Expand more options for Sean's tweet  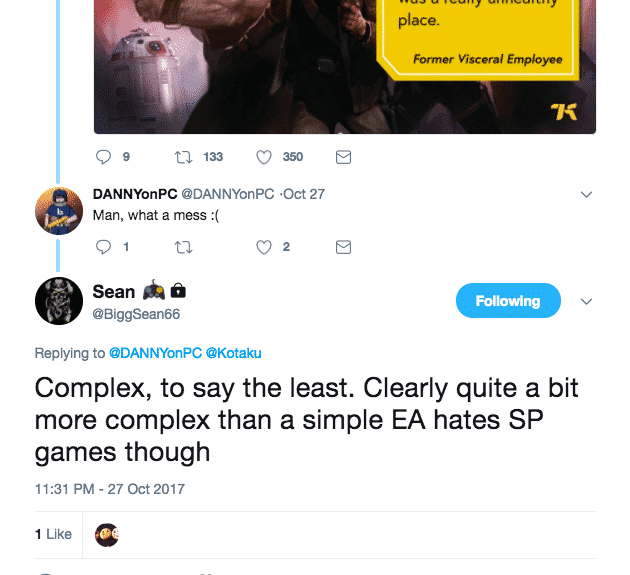click(587, 301)
